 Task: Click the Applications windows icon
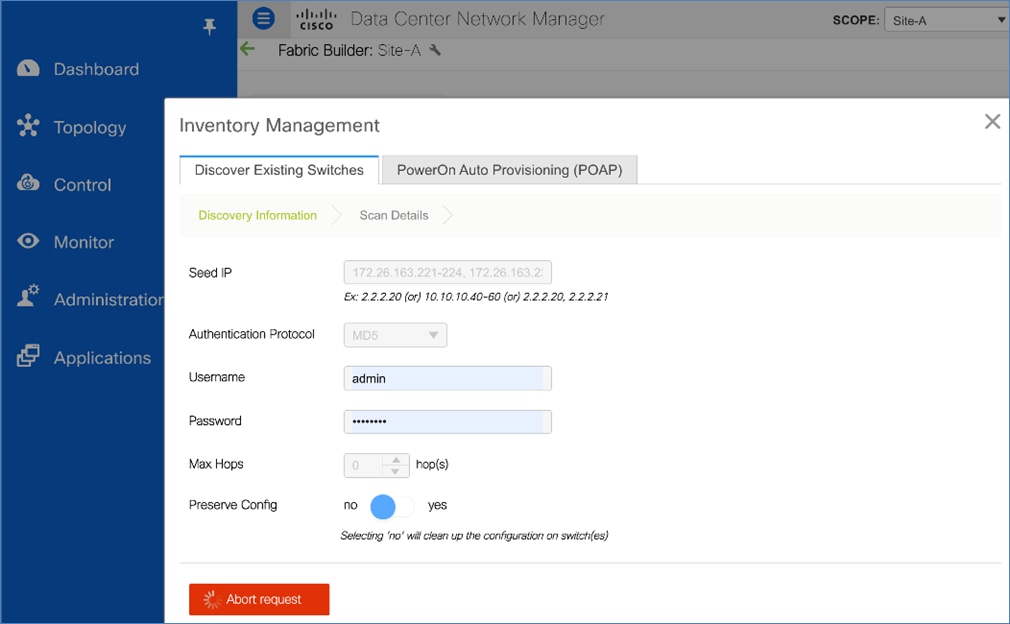point(28,355)
